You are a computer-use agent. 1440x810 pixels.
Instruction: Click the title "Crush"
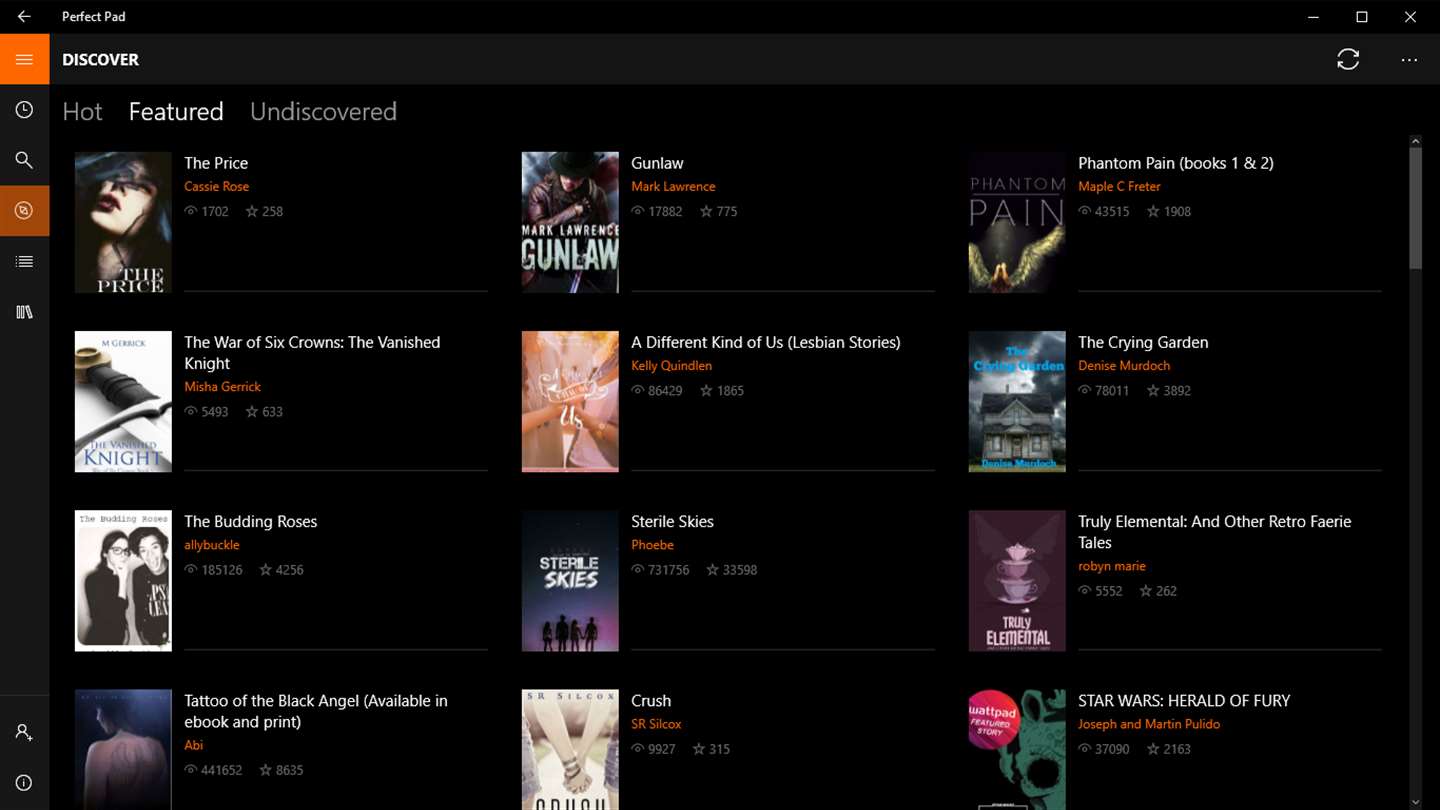pyautogui.click(x=651, y=701)
